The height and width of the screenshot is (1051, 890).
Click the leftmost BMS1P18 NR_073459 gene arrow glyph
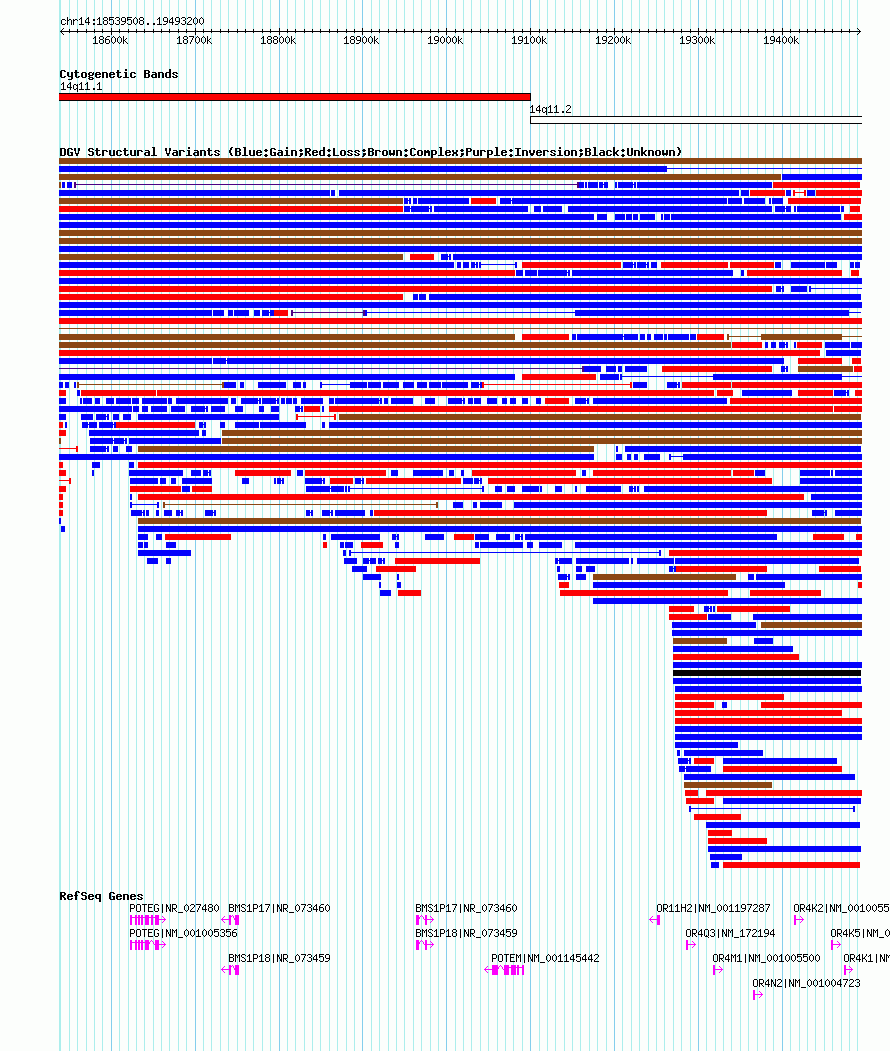pos(231,970)
